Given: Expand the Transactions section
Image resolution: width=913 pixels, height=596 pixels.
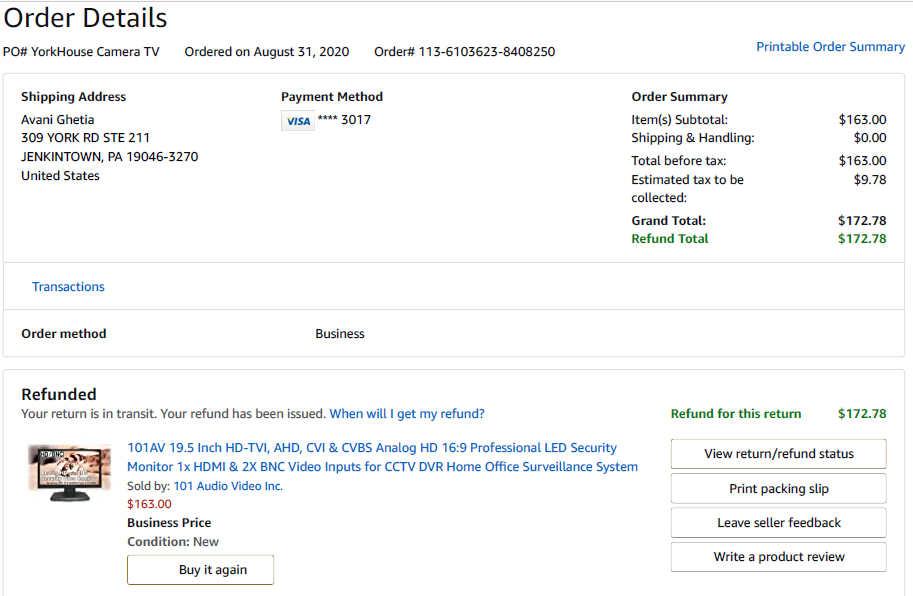Looking at the screenshot, I should [68, 287].
